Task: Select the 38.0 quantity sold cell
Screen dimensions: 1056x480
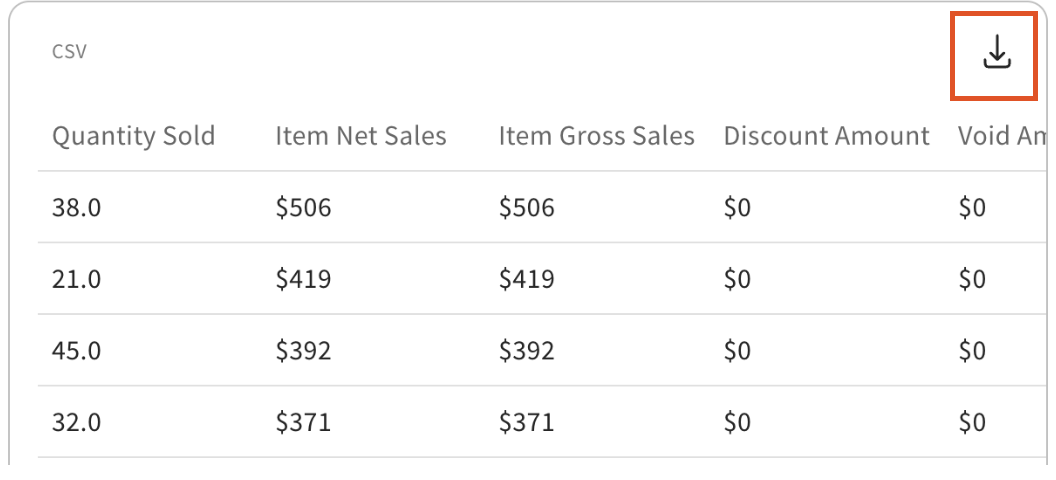Action: pyautogui.click(x=77, y=207)
